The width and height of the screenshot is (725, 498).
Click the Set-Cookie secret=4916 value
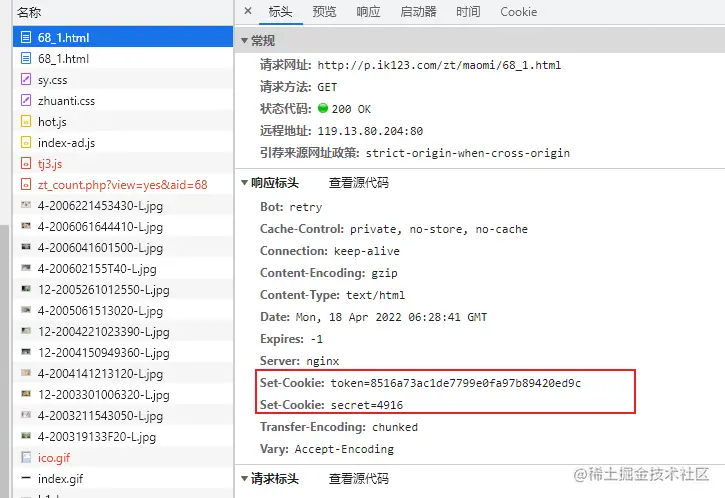coord(367,405)
